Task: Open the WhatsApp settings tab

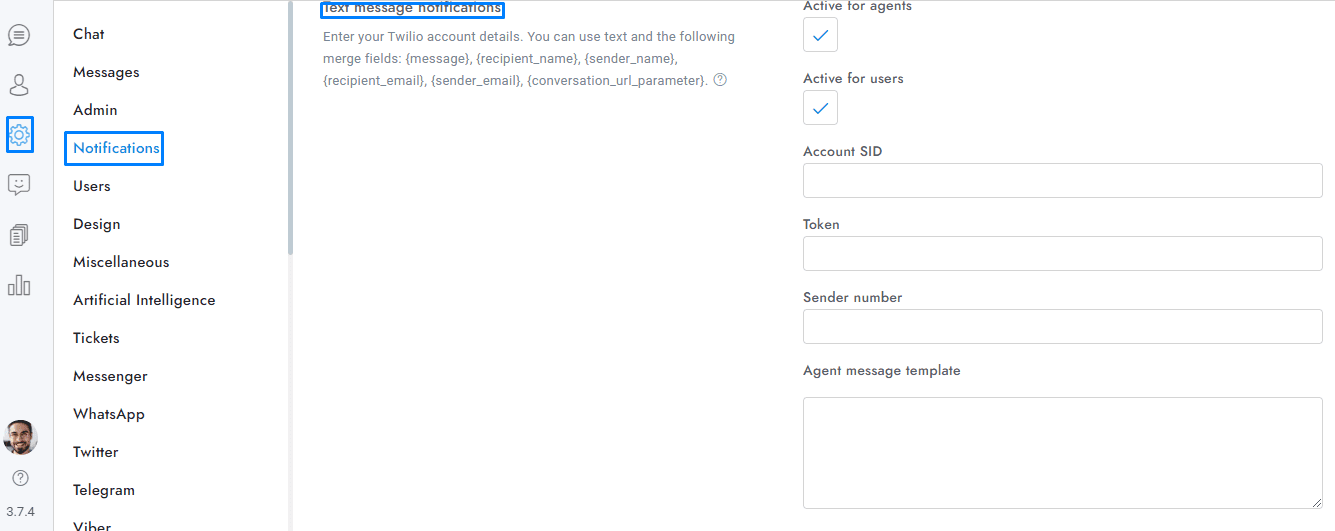Action: coord(109,414)
